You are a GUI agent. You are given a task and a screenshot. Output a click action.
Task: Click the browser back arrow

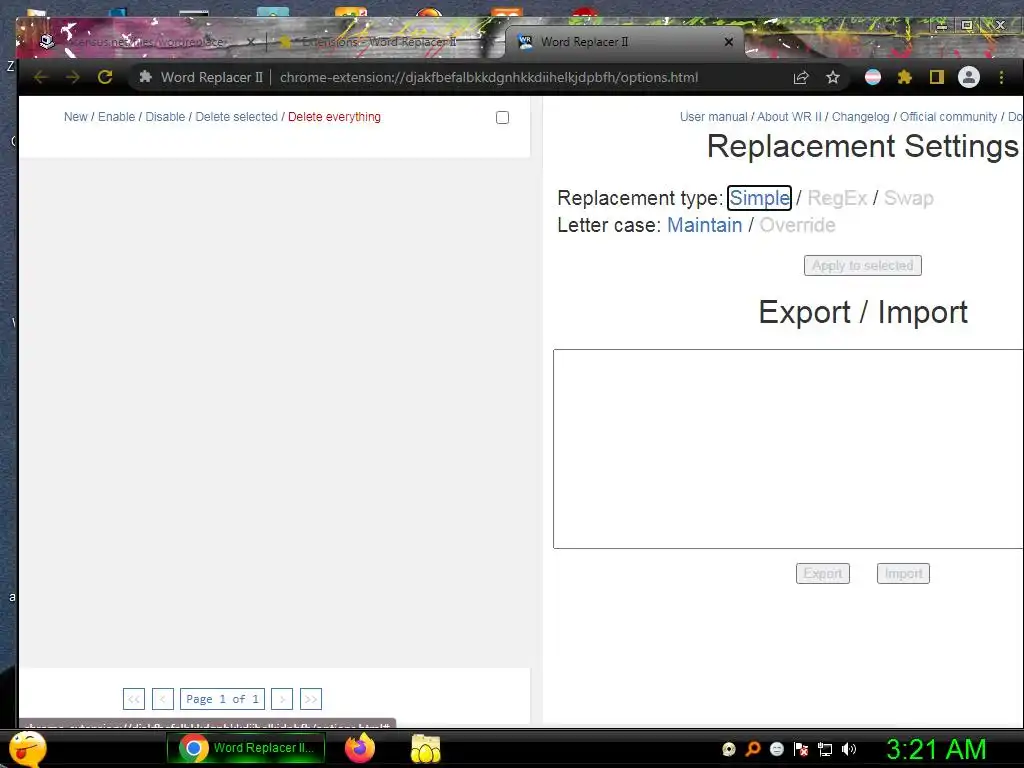(x=41, y=77)
